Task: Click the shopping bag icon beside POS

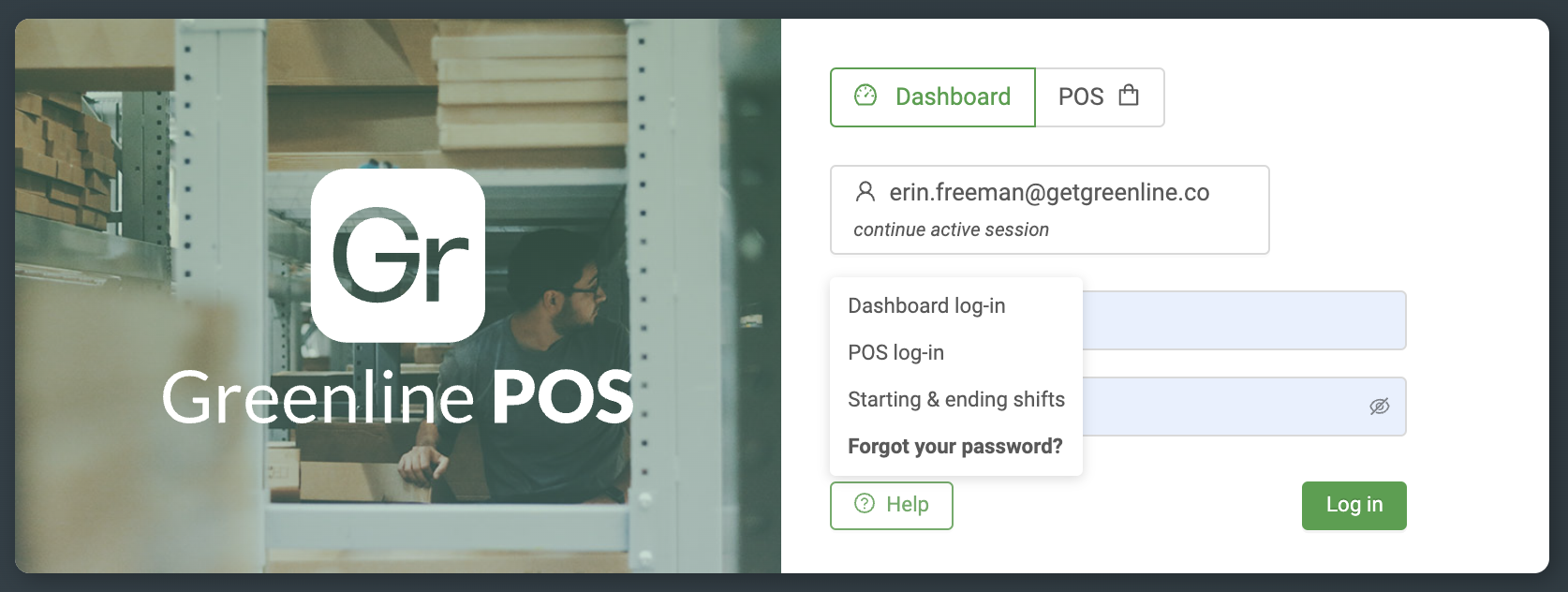Action: 1129,96
